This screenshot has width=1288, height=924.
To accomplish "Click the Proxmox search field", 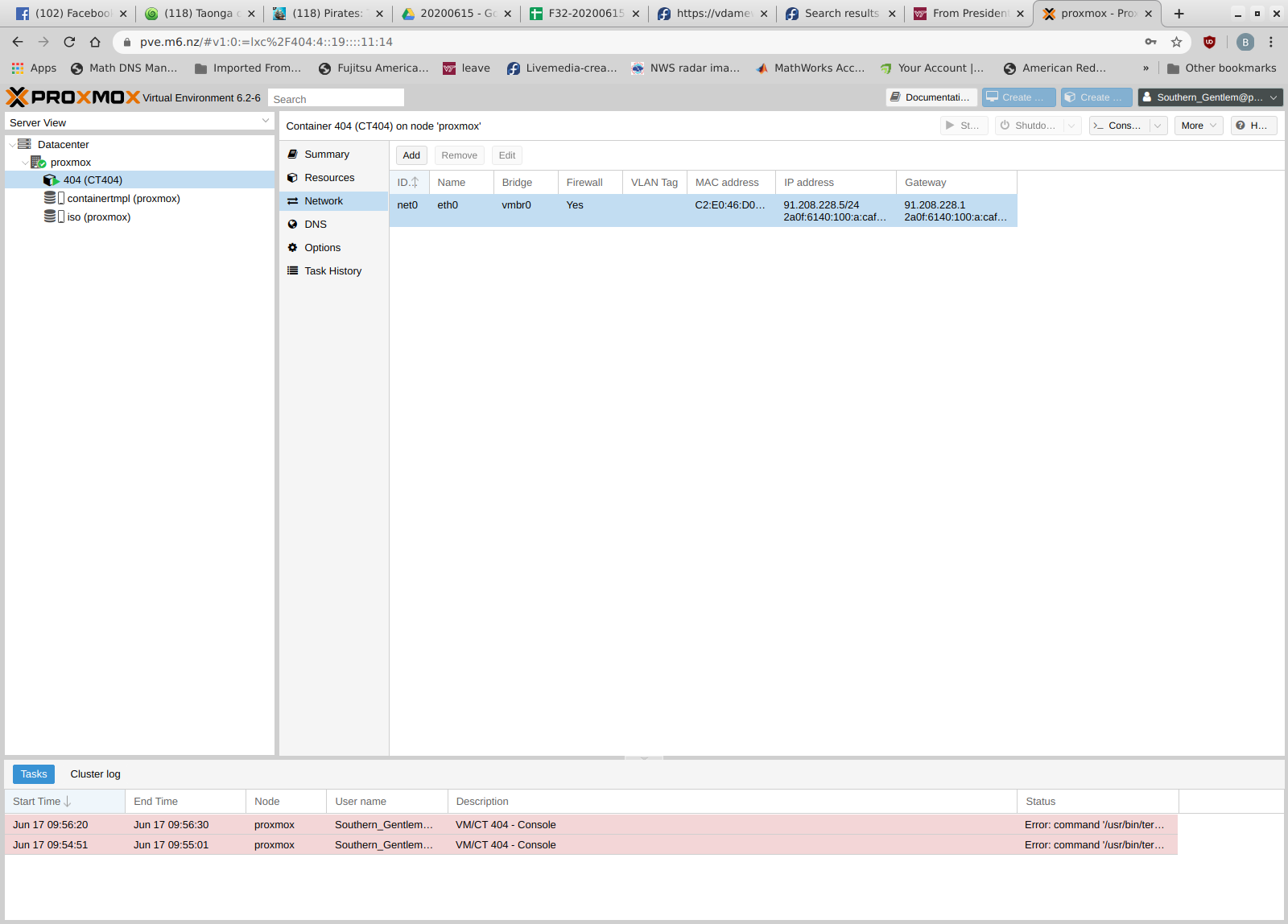I will click(336, 98).
